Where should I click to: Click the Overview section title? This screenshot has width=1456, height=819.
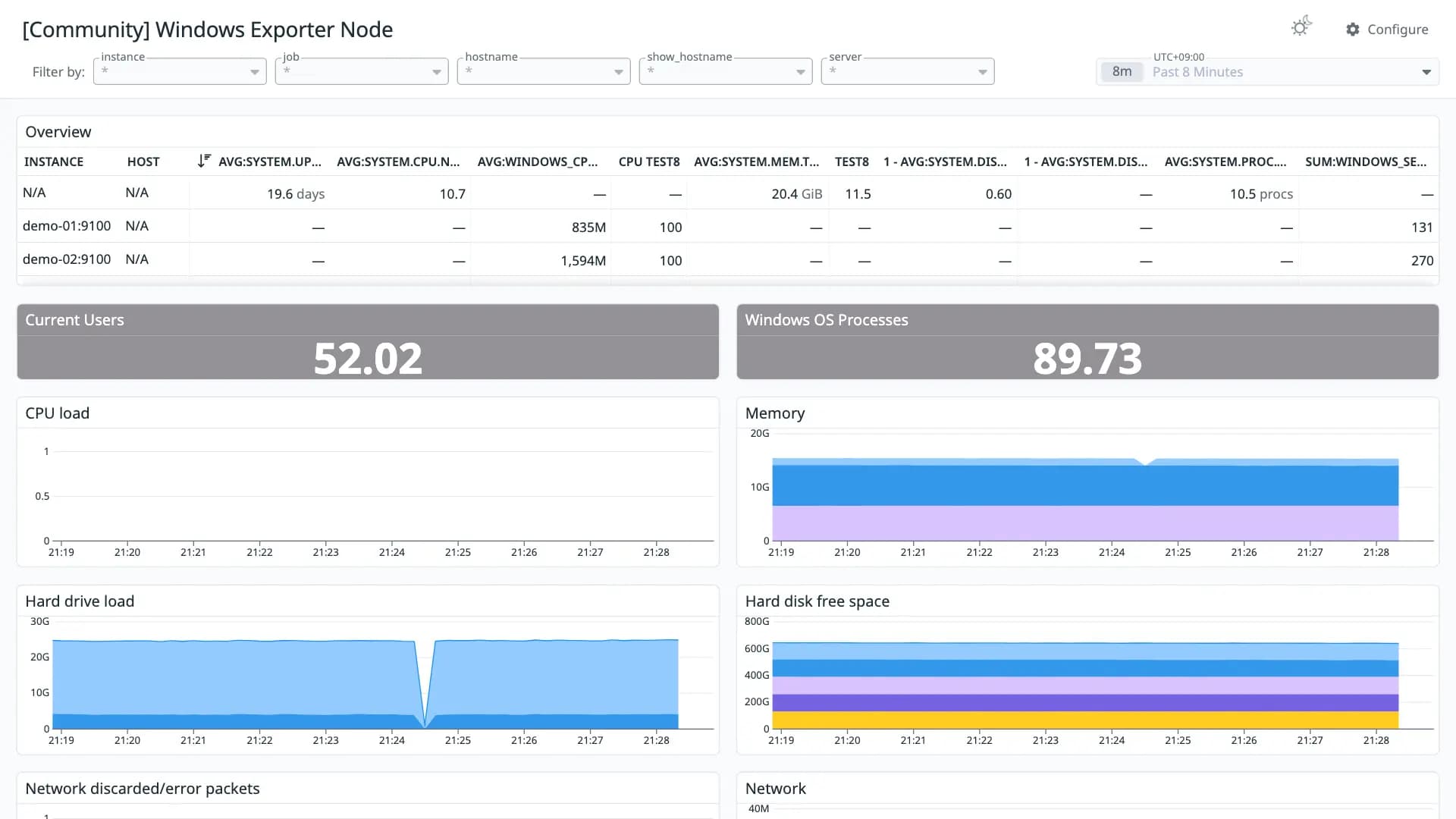click(x=58, y=132)
